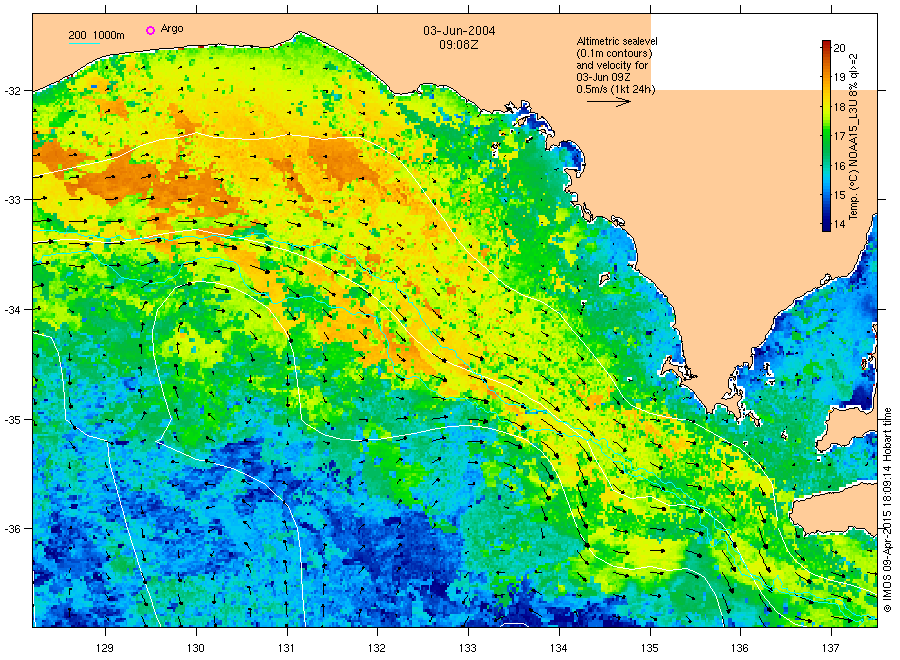Click the '200 1000m' depth contour label
The image size is (900, 660).
click(96, 35)
